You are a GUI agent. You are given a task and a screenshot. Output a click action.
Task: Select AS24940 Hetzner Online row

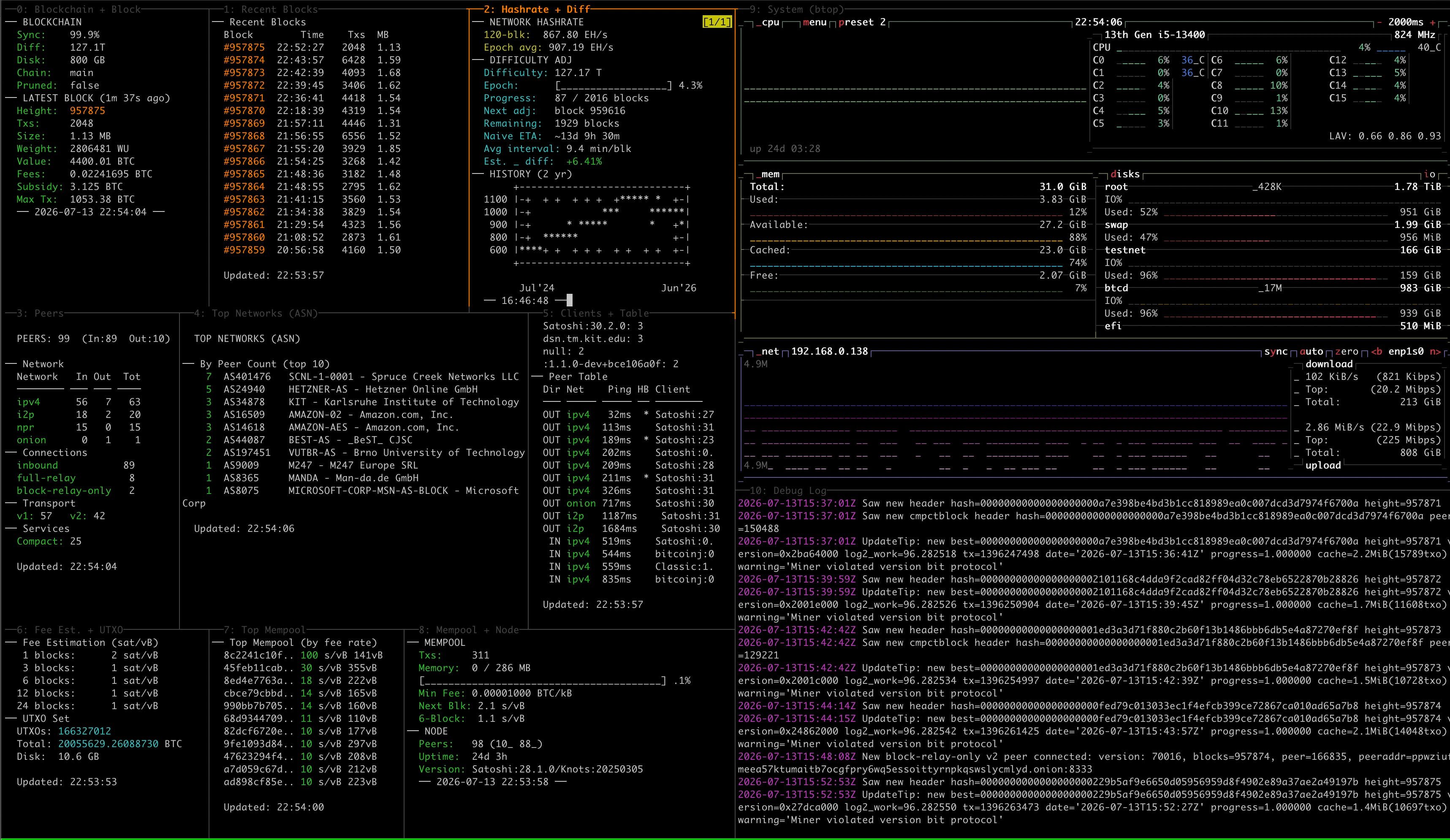[x=341, y=390]
